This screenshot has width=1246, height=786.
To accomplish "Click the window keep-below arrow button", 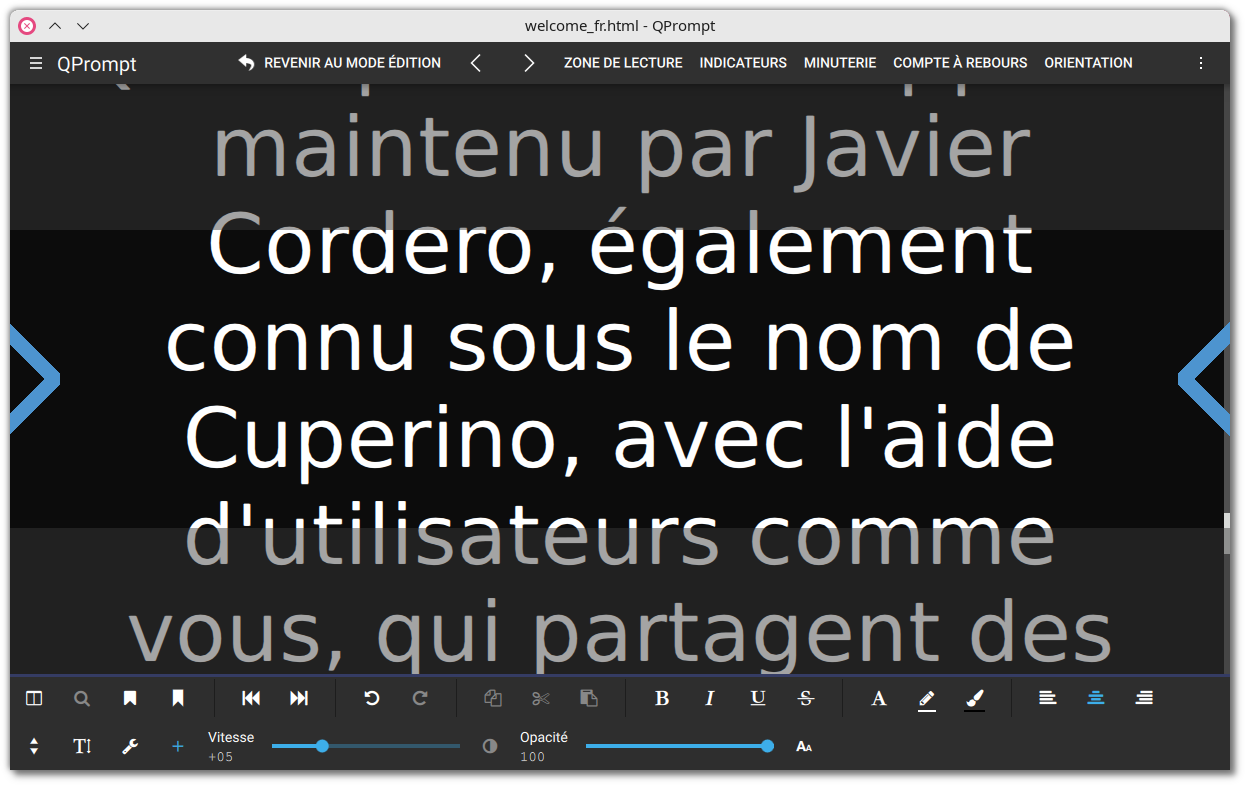I will click(x=83, y=26).
